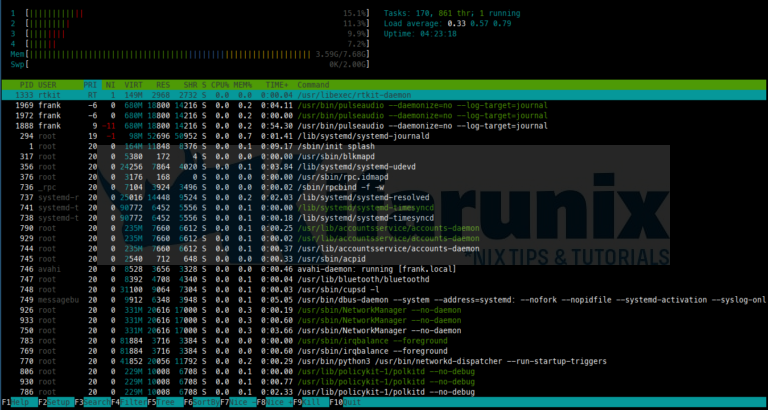Select irqbalance process with PID 783

coord(384,341)
